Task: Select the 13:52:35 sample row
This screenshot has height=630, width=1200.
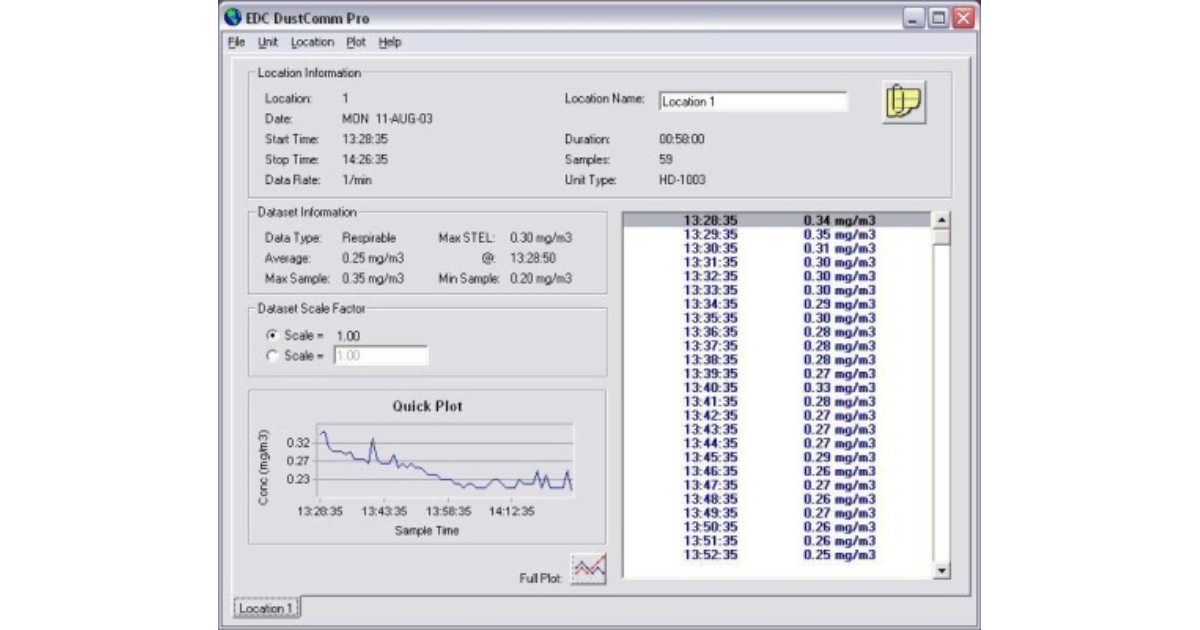Action: click(778, 555)
